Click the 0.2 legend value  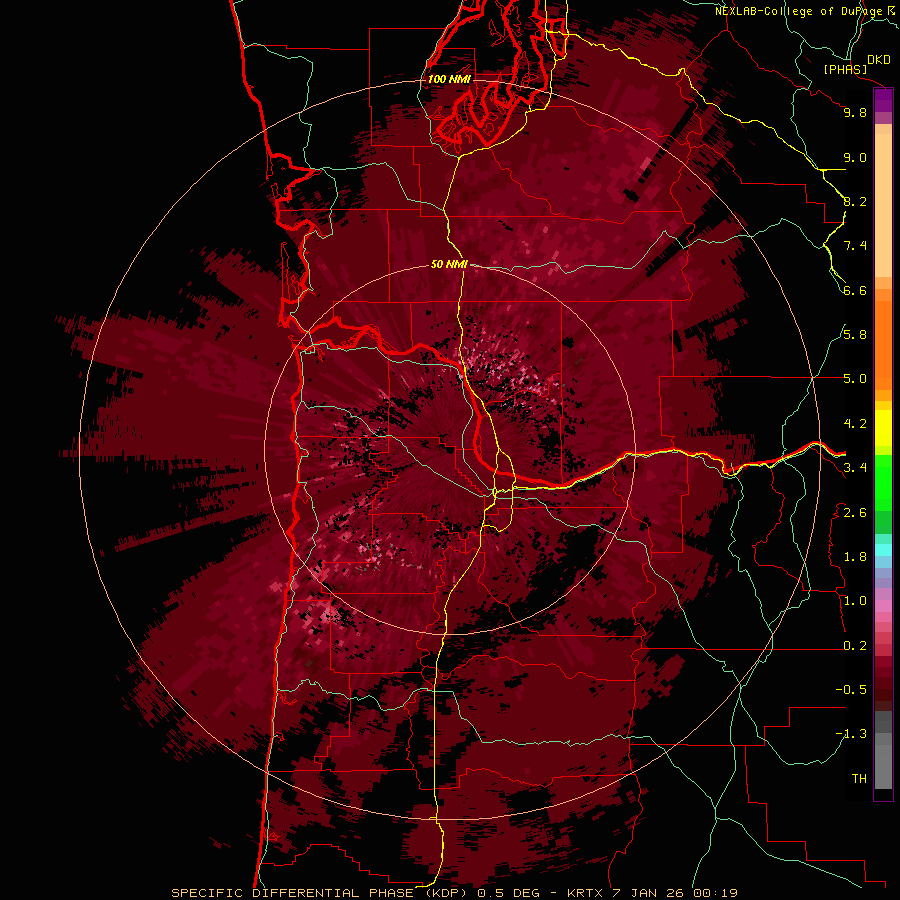(855, 646)
